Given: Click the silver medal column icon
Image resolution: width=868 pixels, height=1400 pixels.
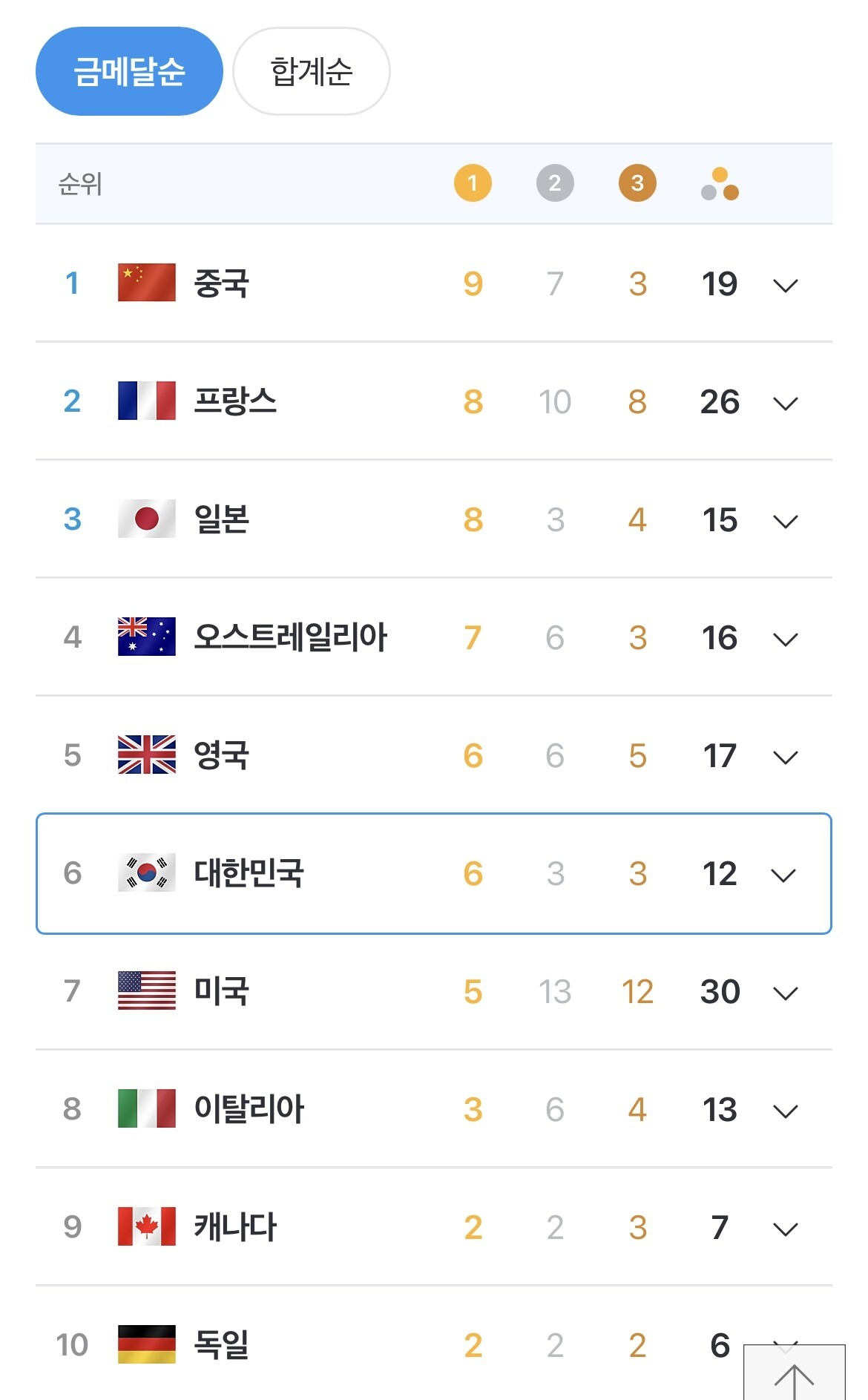Looking at the screenshot, I should coord(555,183).
